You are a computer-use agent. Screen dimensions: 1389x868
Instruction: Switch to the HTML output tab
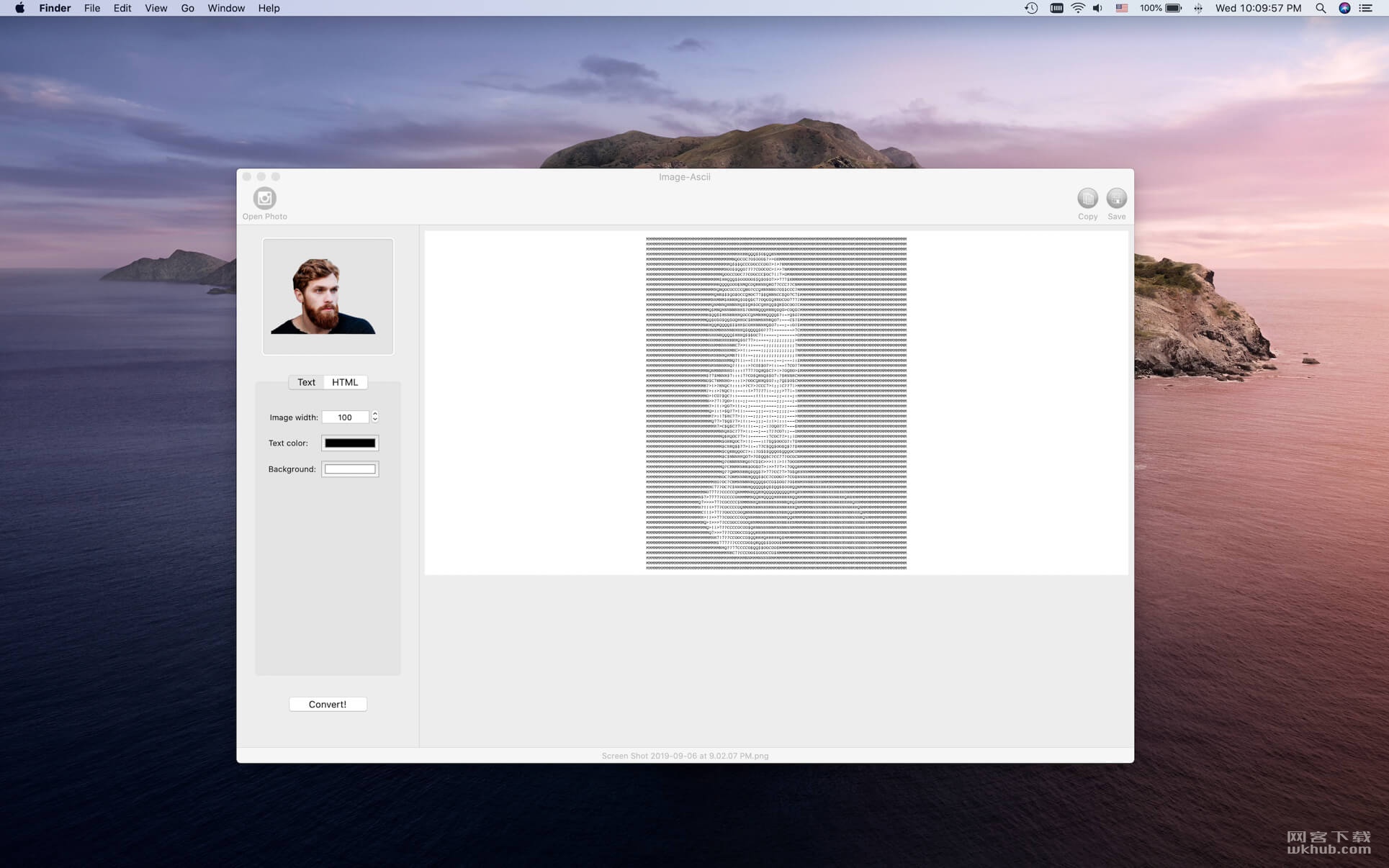345,382
